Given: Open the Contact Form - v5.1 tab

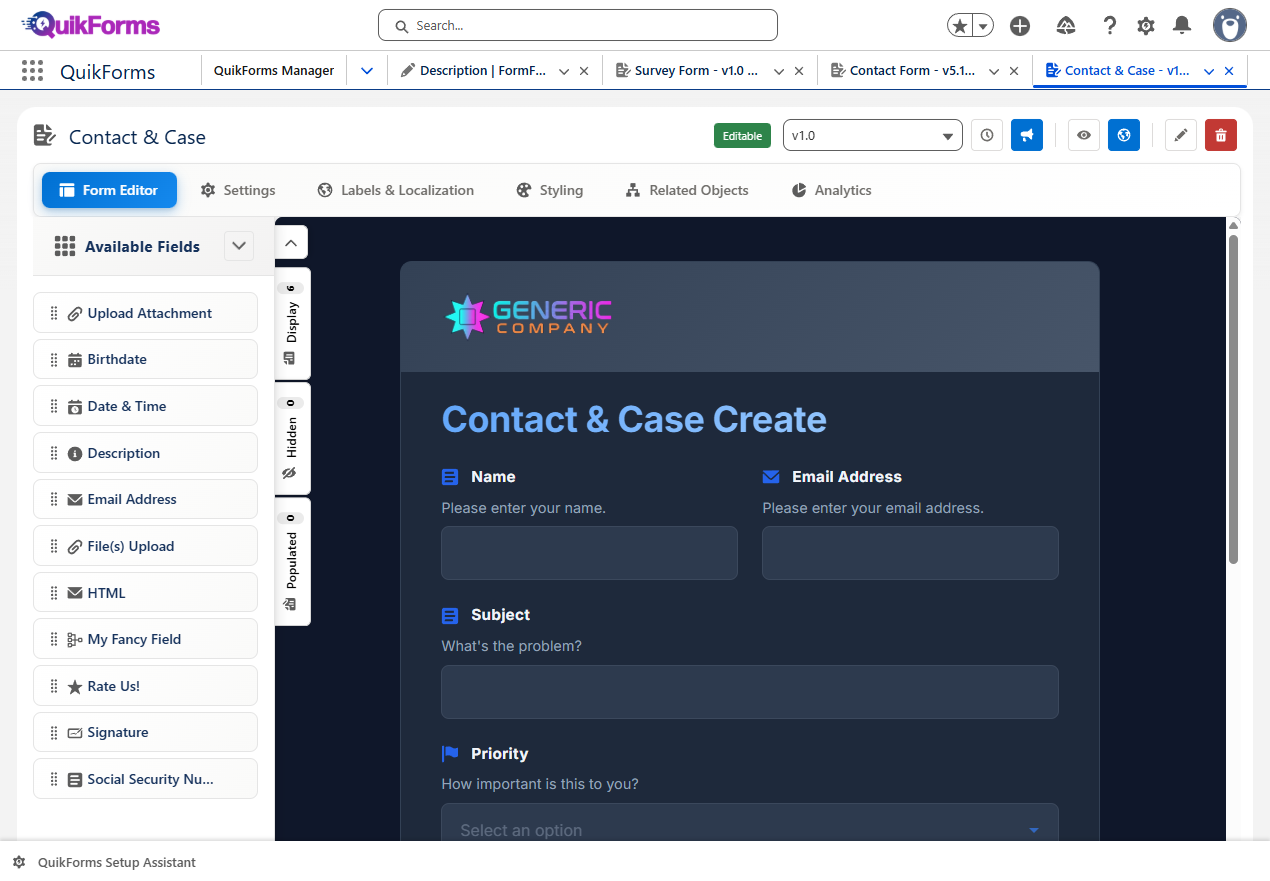Looking at the screenshot, I should point(912,71).
